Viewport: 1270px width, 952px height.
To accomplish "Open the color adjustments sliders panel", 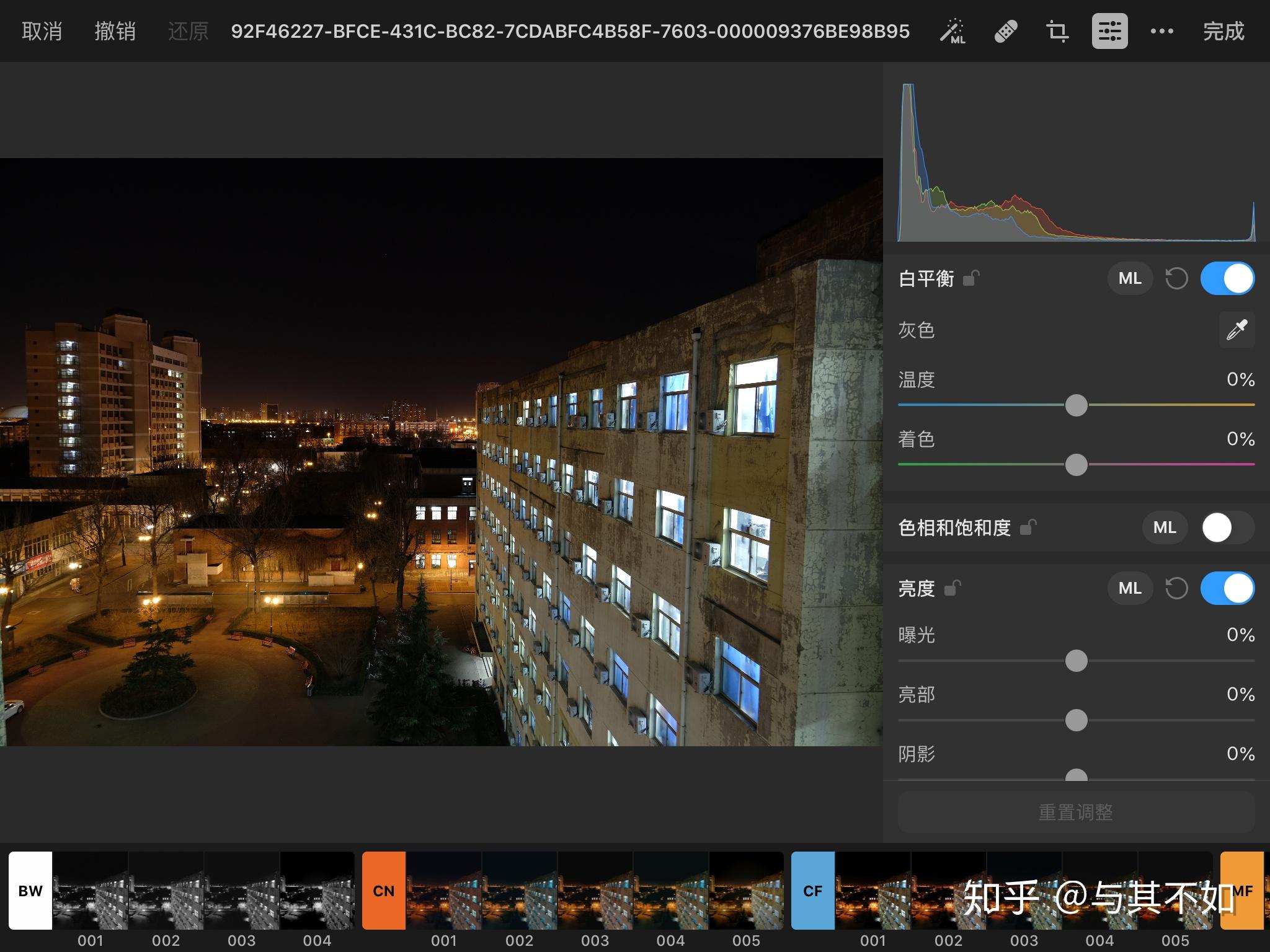I will [x=1109, y=31].
